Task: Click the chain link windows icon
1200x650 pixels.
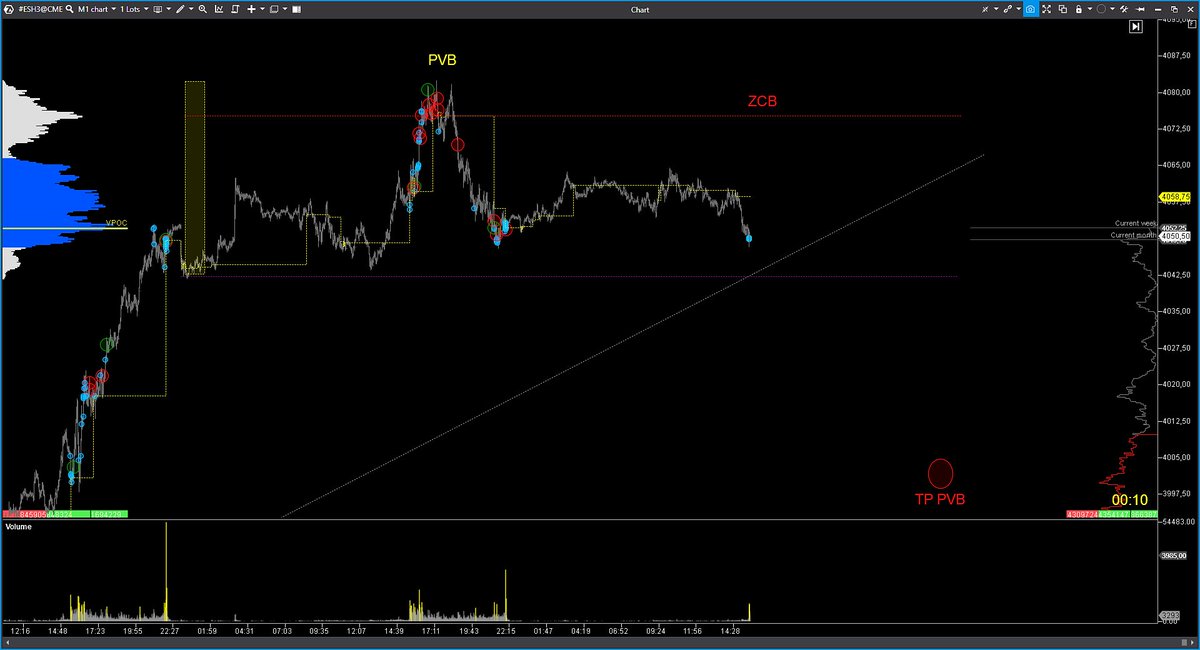Action: [x=1007, y=9]
